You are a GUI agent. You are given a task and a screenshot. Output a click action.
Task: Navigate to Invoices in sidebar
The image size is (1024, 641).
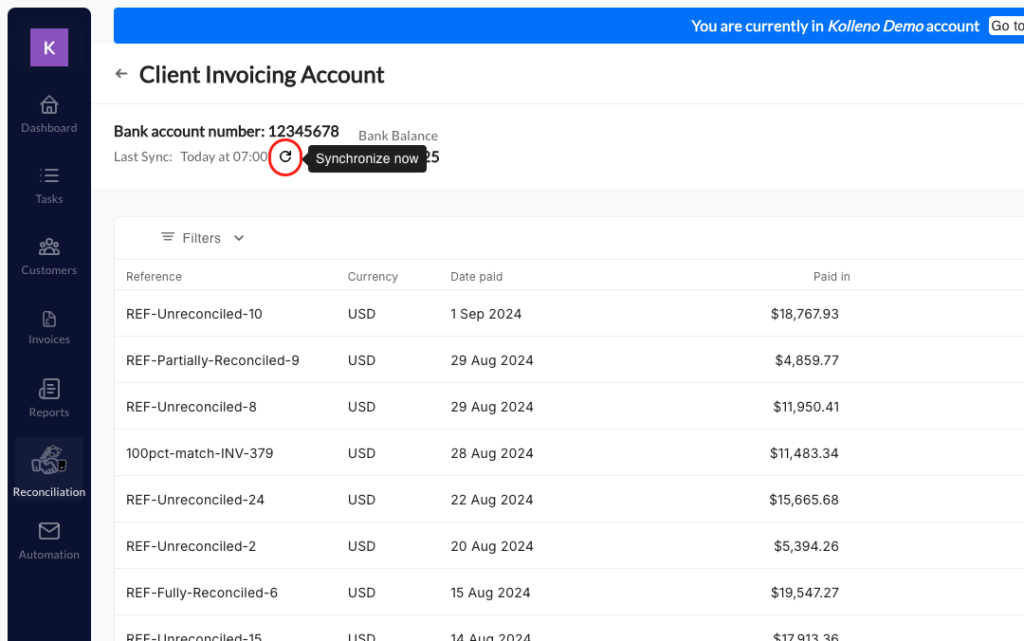[x=49, y=318]
